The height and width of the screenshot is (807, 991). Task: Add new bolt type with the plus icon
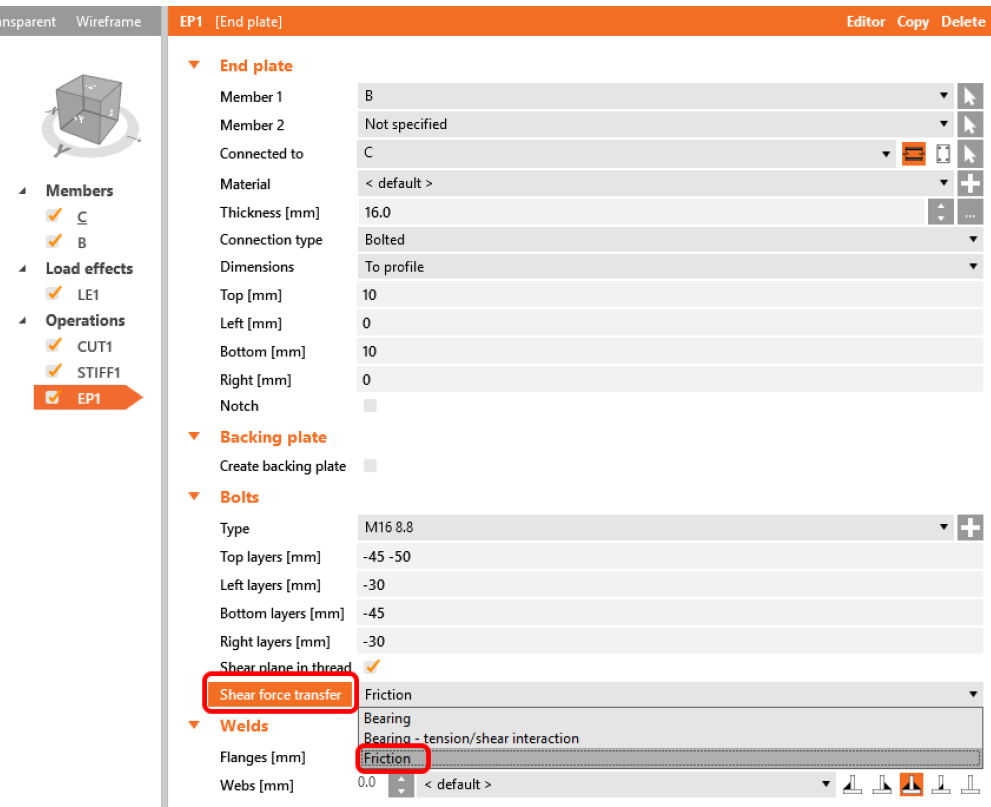pos(969,528)
